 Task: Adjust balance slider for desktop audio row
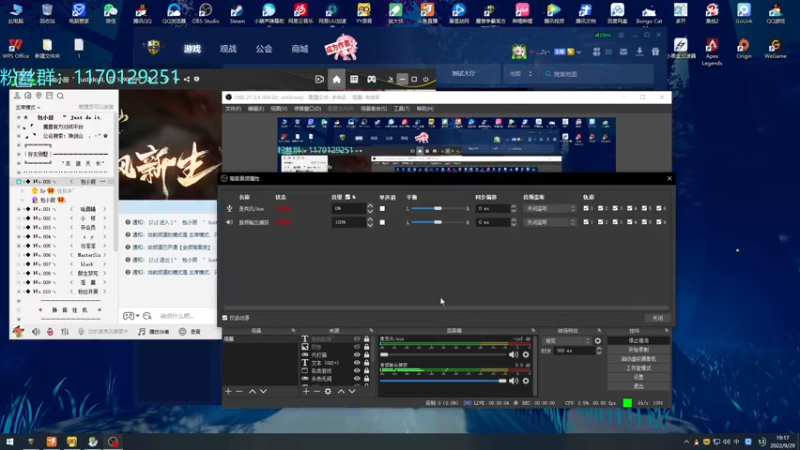[438, 222]
